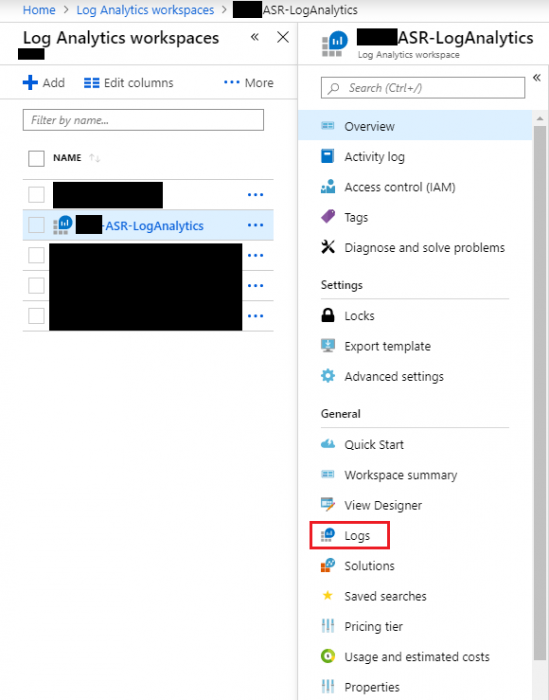Screen dimensions: 549x700
Task: Check the first workspace row checkbox
Action: (x=36, y=195)
